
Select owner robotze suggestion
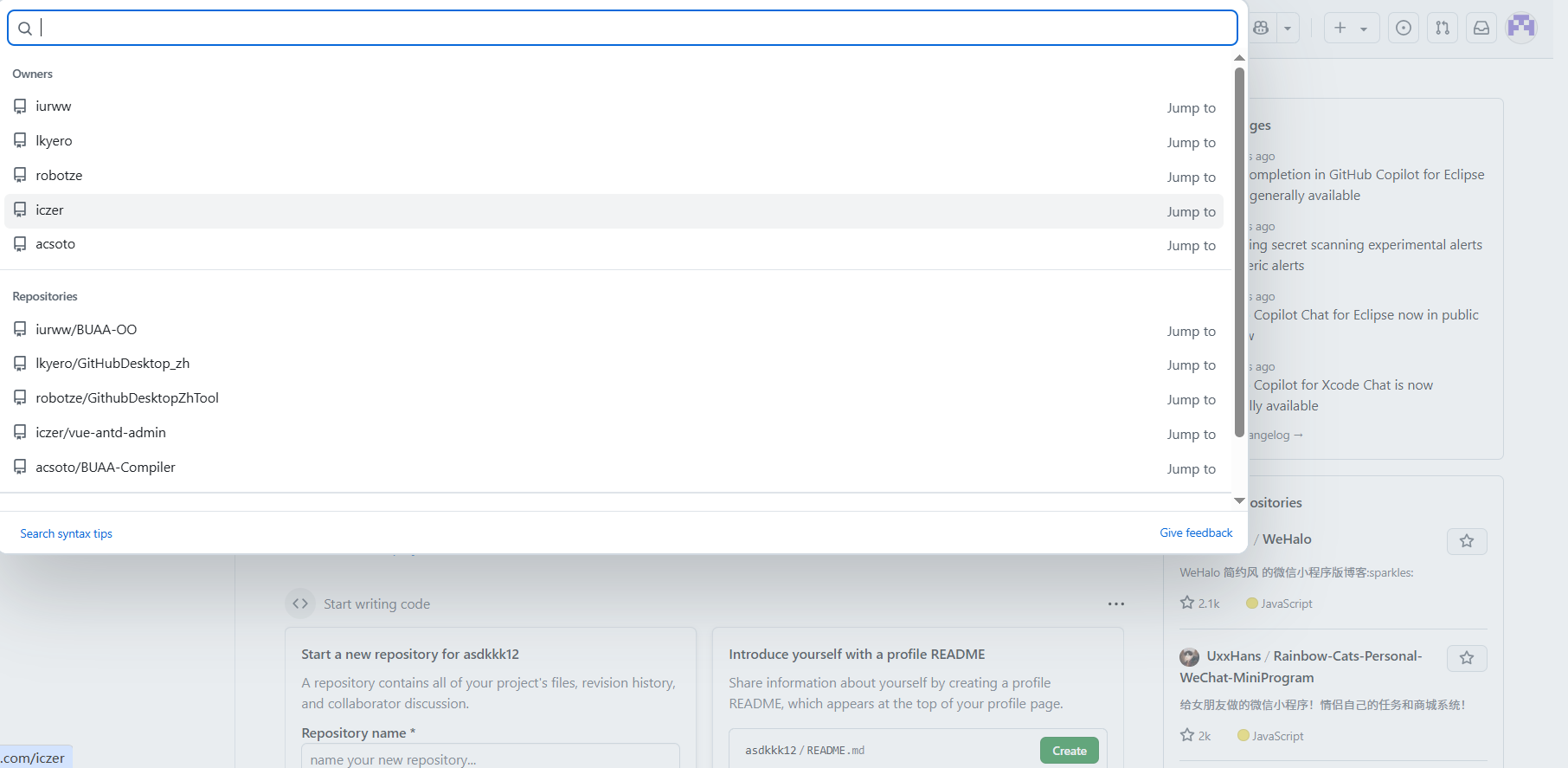pyautogui.click(x=614, y=176)
